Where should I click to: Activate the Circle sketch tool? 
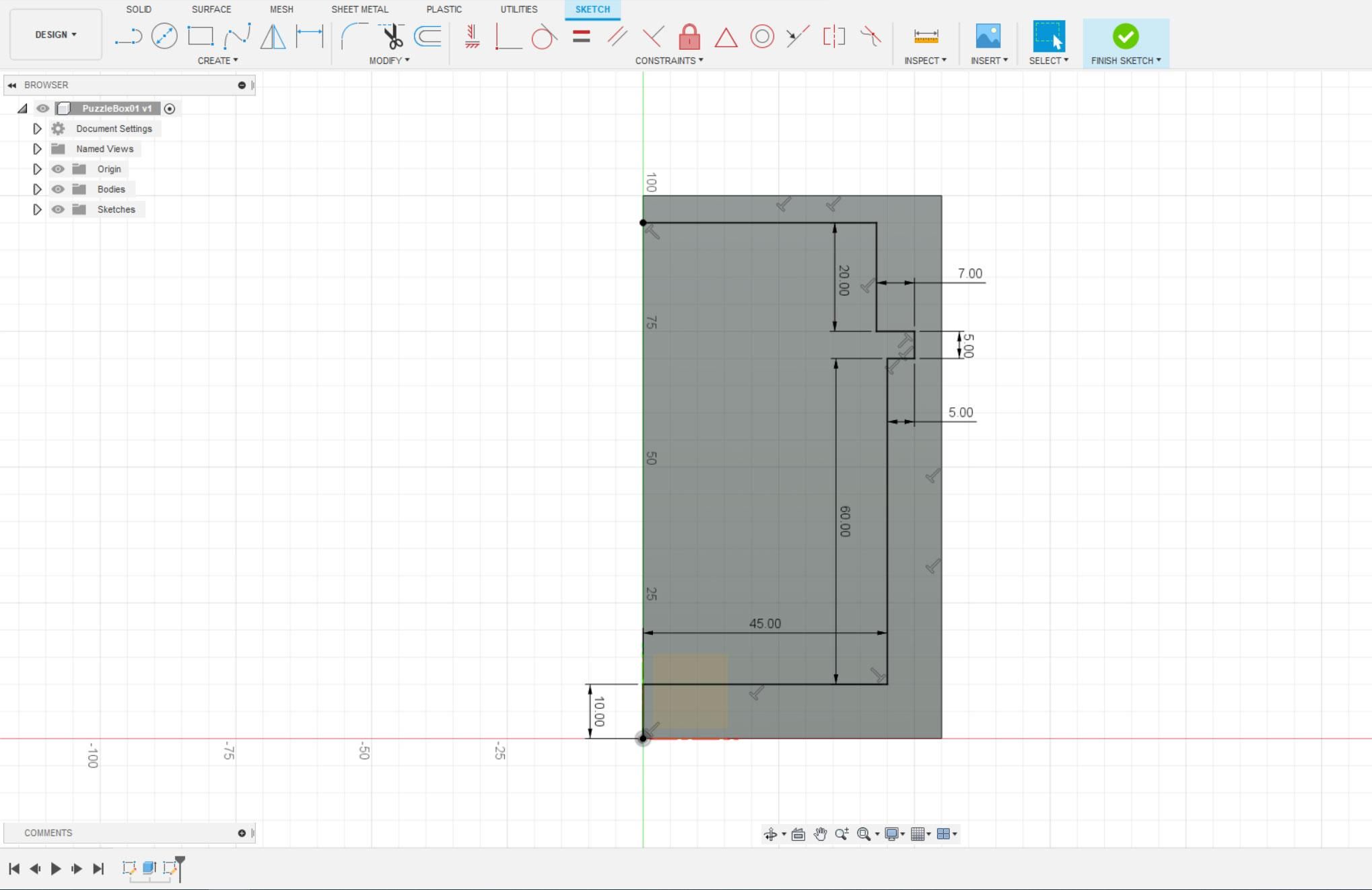(x=164, y=36)
